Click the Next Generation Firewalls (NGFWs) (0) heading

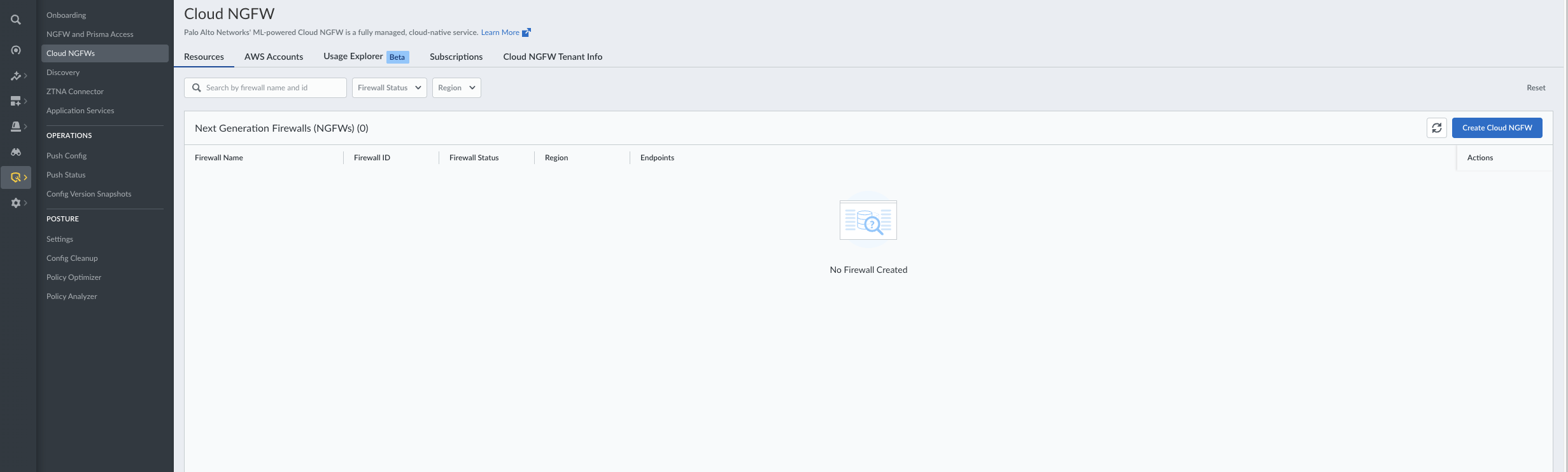(281, 128)
